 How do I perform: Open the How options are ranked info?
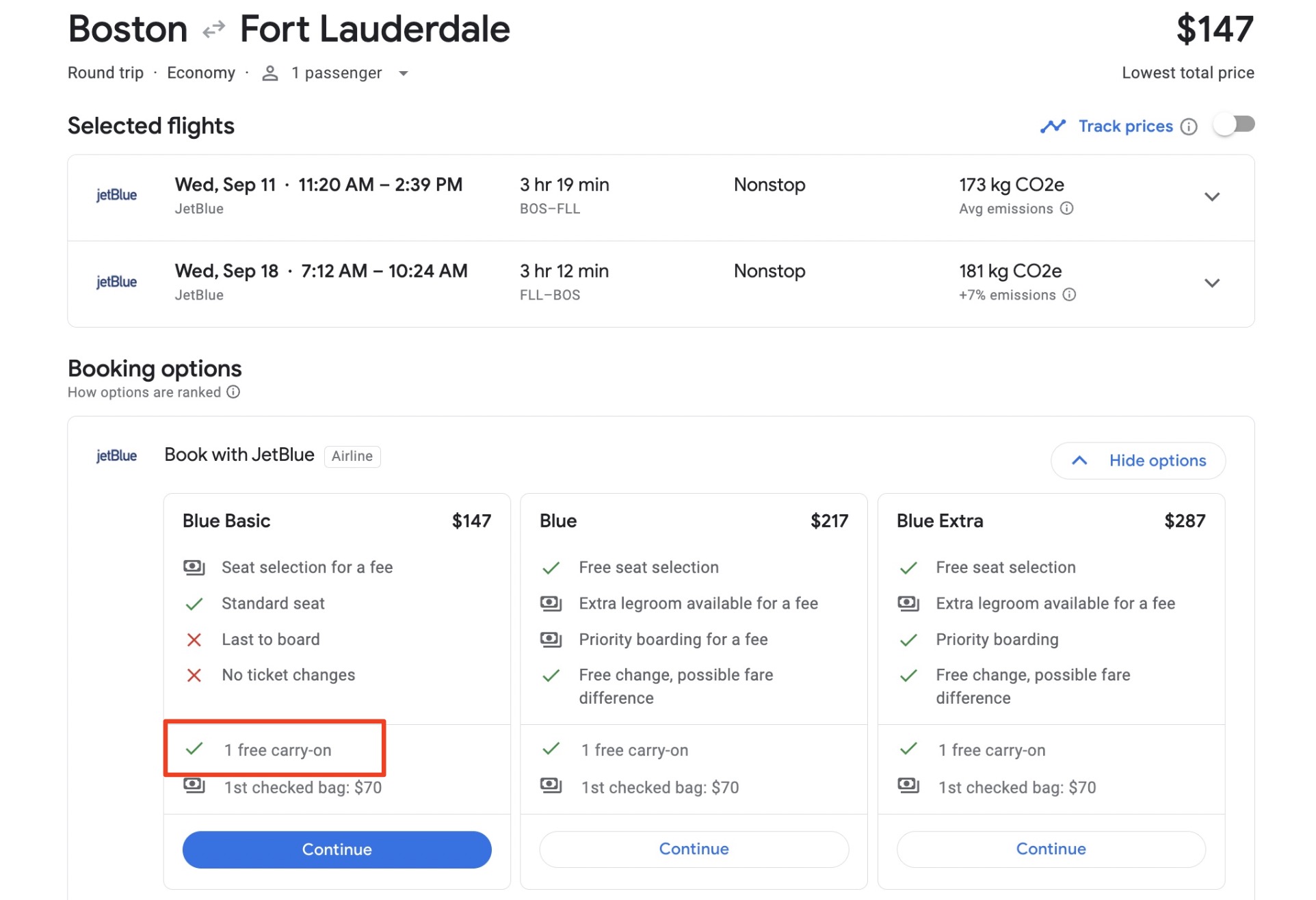[233, 392]
